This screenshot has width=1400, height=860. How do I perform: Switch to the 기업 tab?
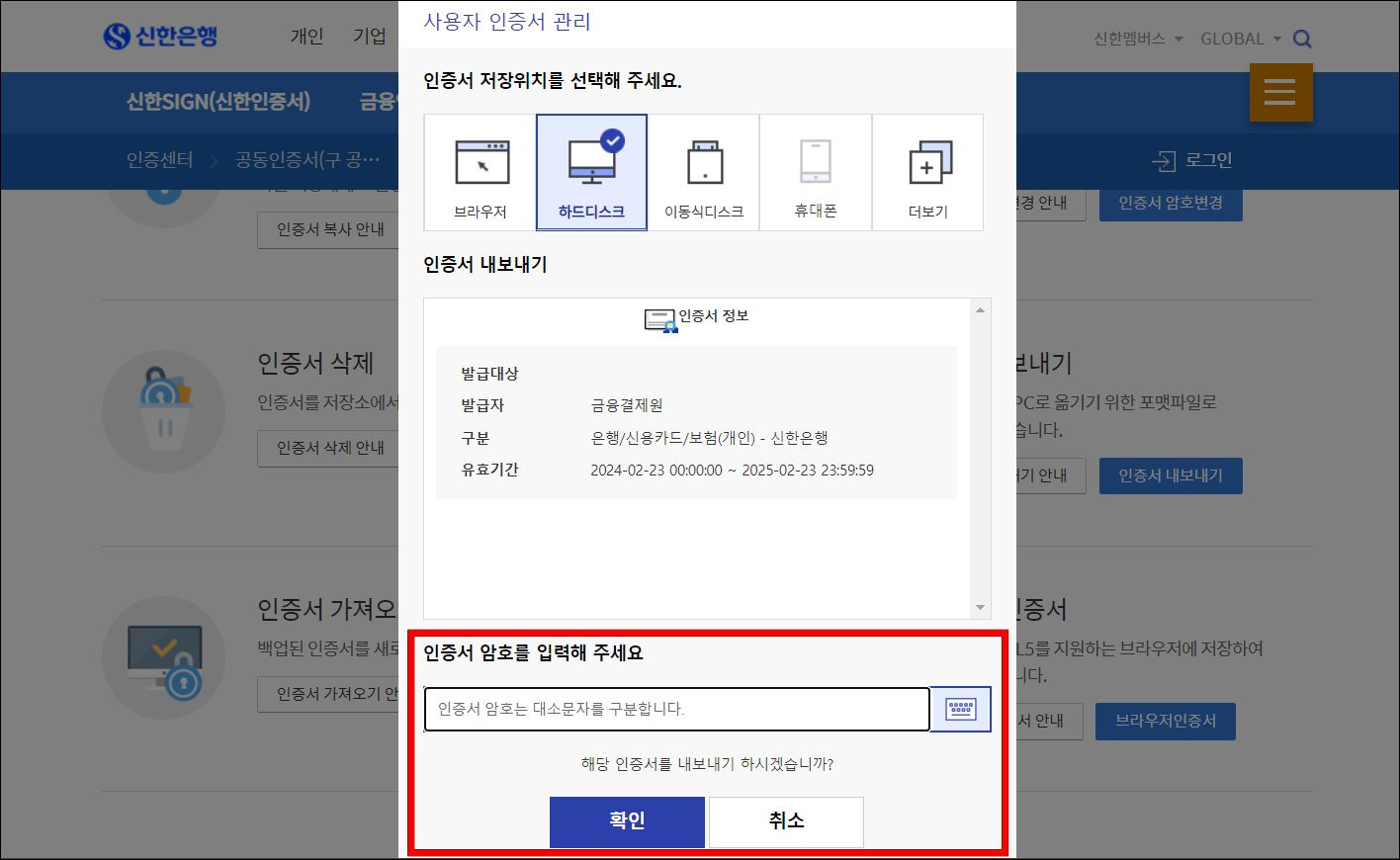tap(369, 36)
